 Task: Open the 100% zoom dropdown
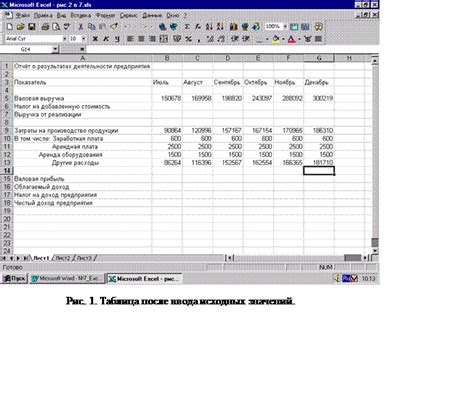[285, 26]
